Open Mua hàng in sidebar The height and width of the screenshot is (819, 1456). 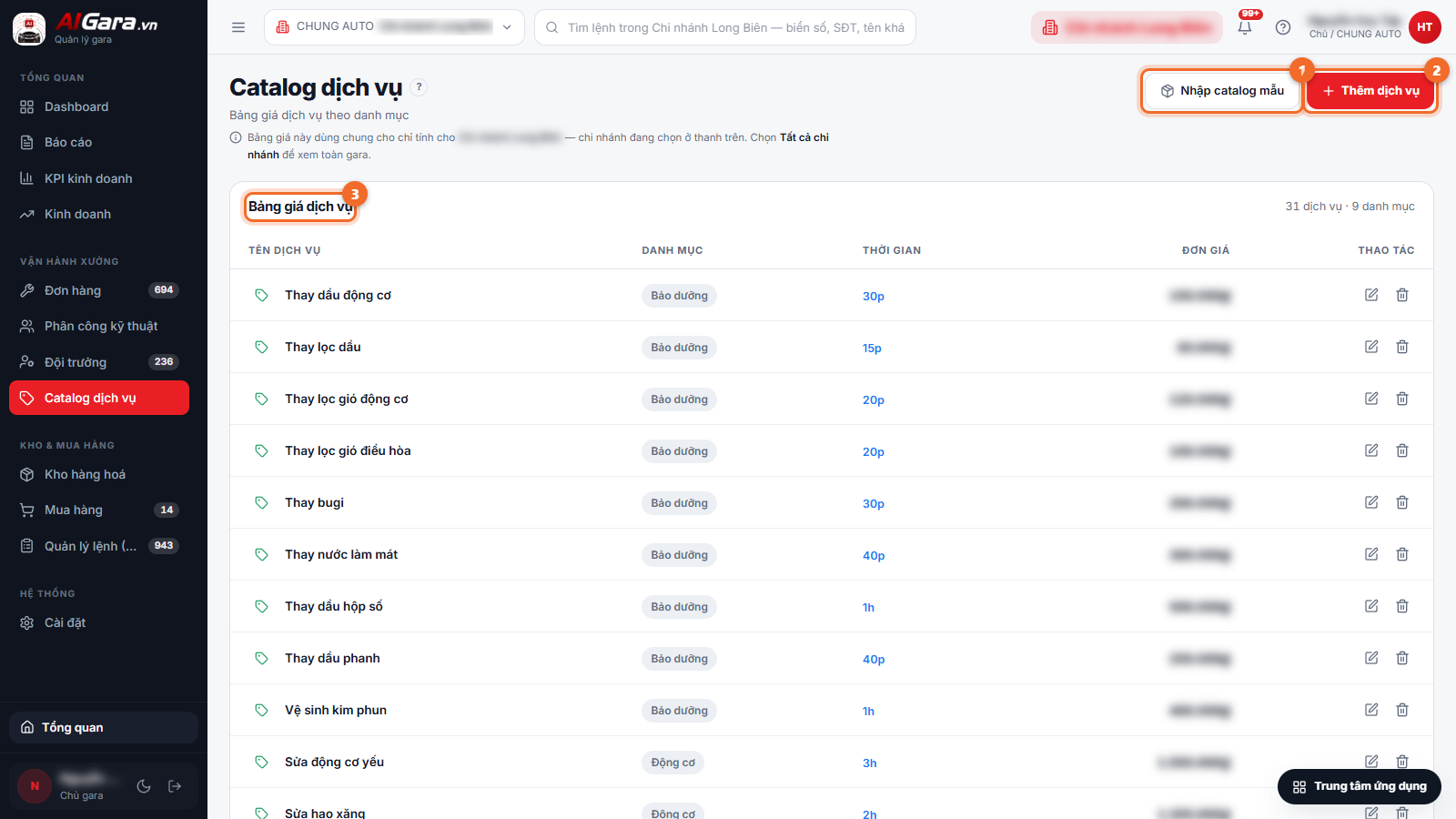(x=99, y=510)
